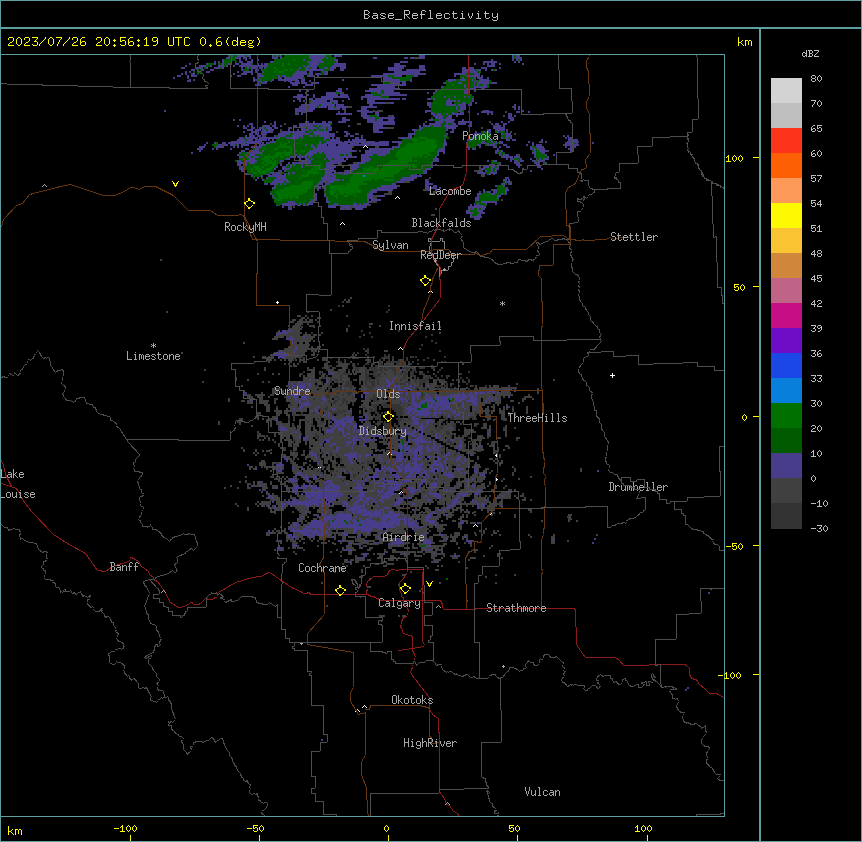Click the Innisfail town label
Screen dimensions: 862x842
(415, 326)
